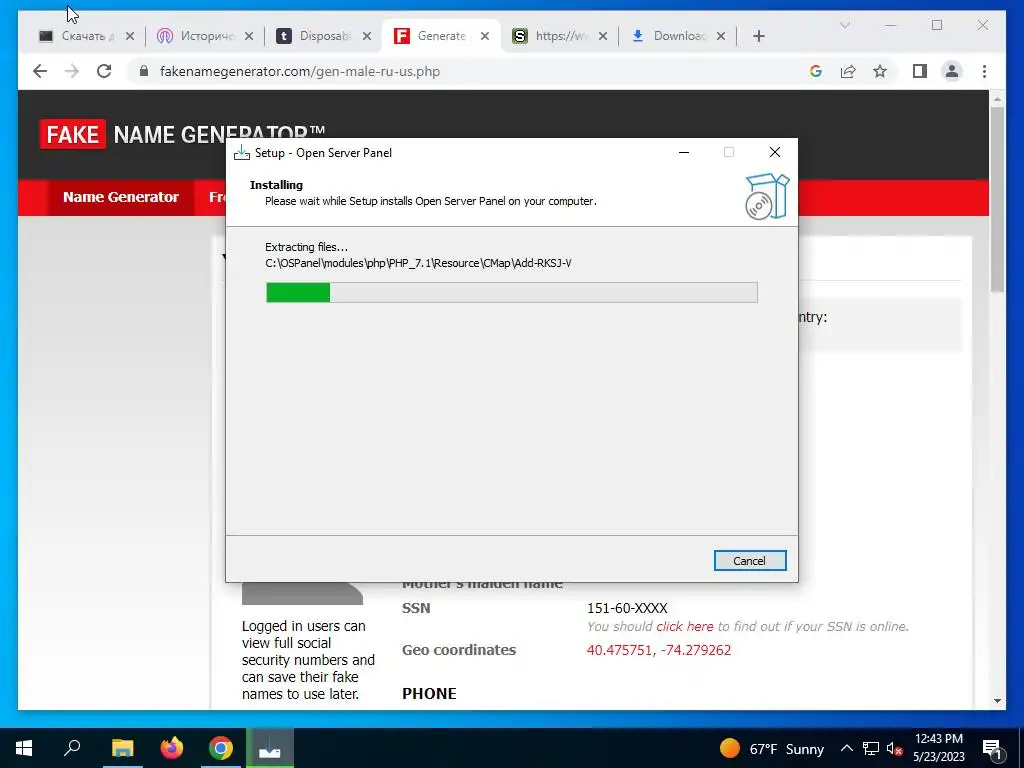Share this page via address bar icon
Viewport: 1024px width, 768px height.
(848, 71)
